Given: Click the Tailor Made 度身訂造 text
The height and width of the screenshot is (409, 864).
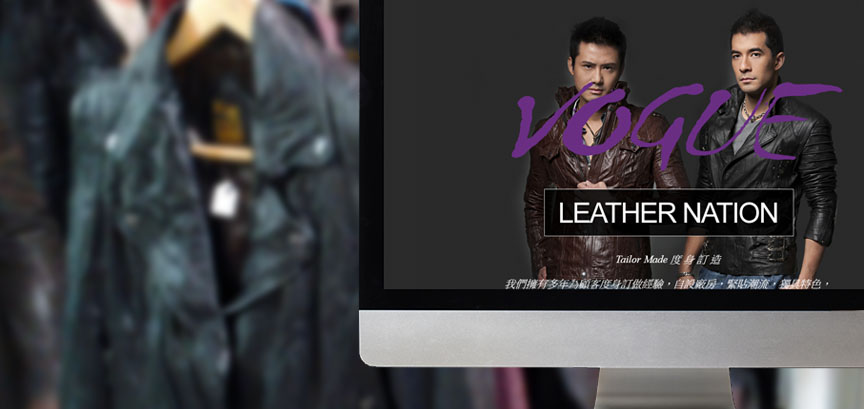Looking at the screenshot, I should pos(668,259).
